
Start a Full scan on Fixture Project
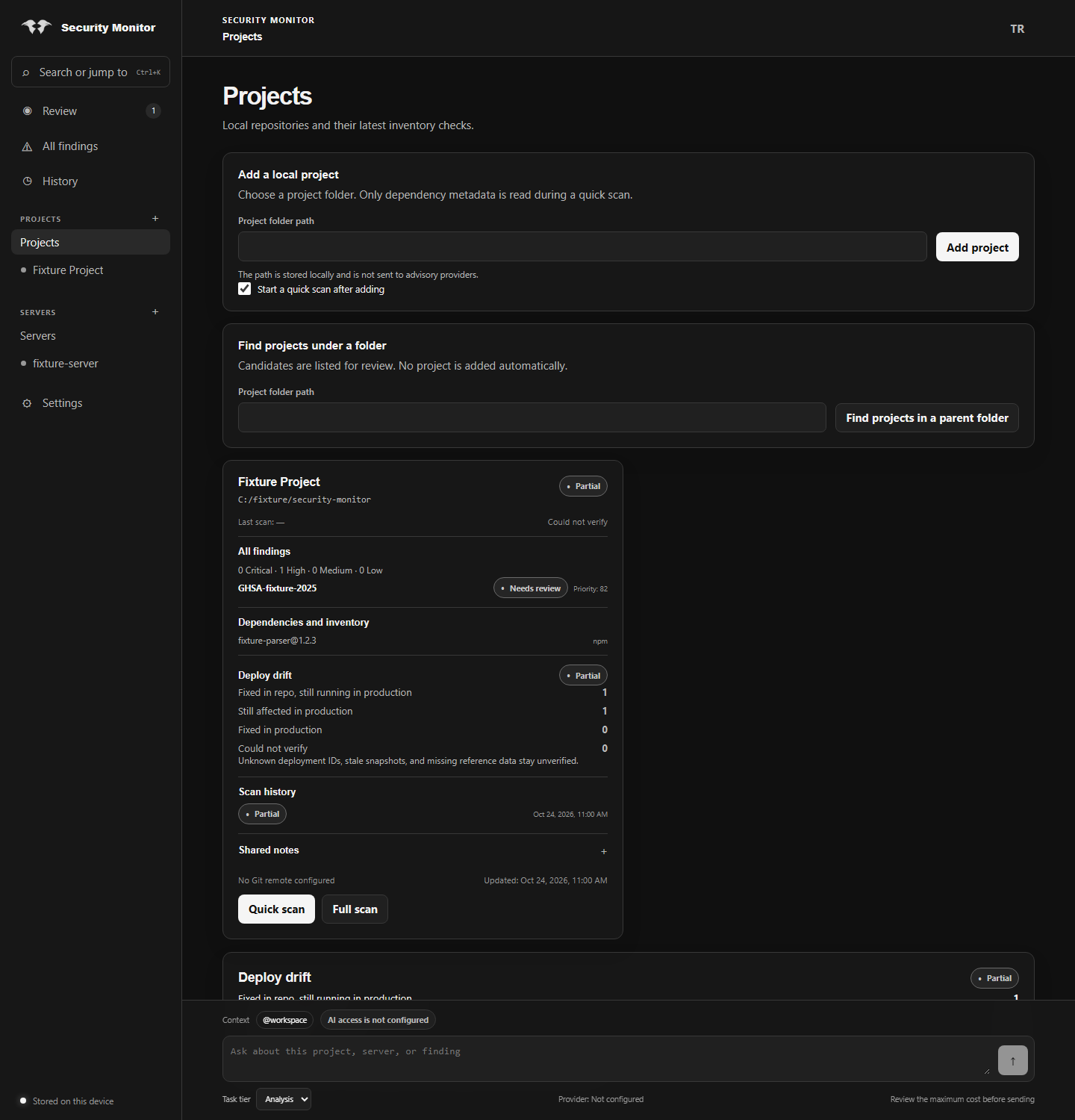(x=355, y=909)
